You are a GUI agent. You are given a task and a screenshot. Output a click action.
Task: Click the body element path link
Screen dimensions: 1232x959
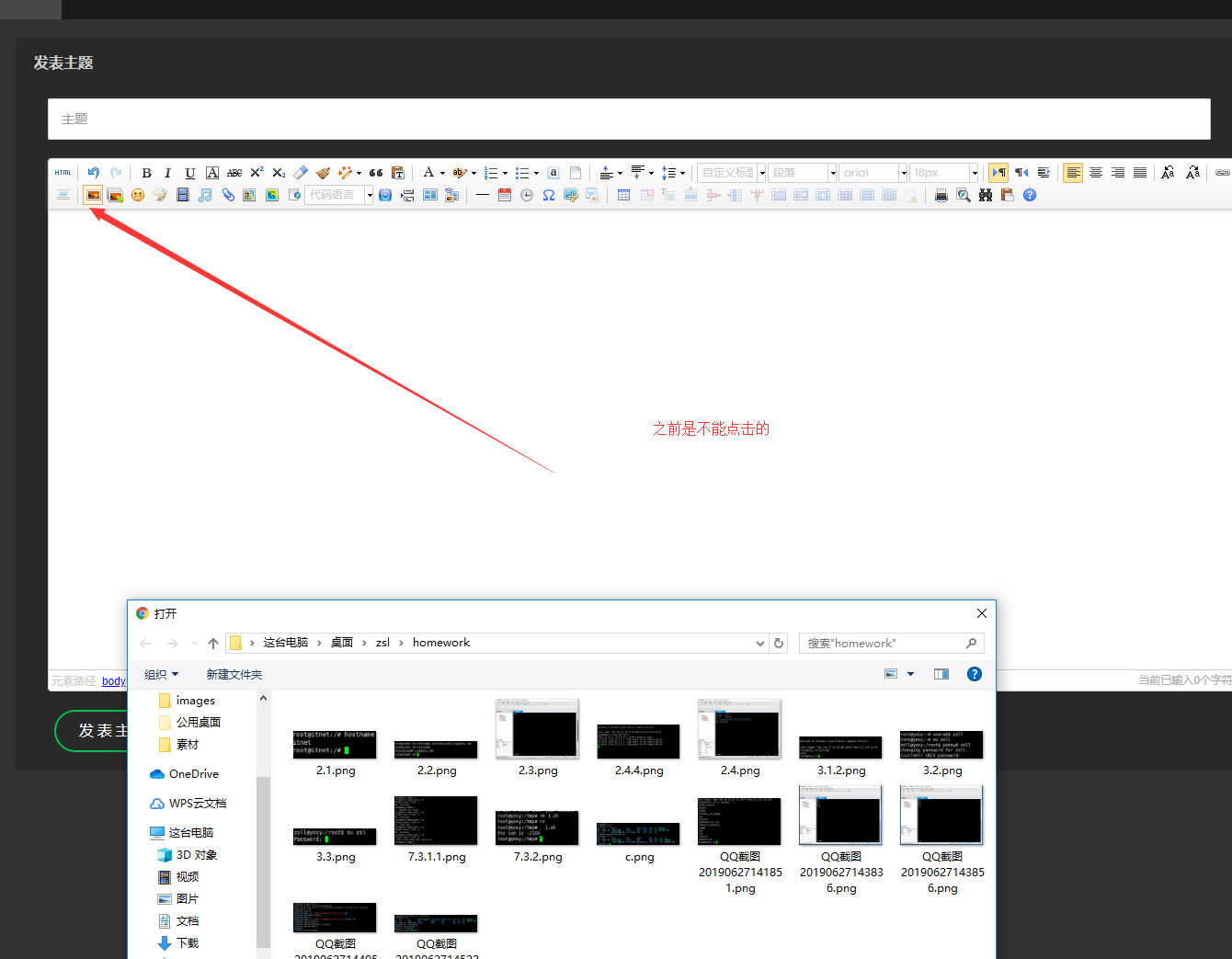pyautogui.click(x=114, y=681)
